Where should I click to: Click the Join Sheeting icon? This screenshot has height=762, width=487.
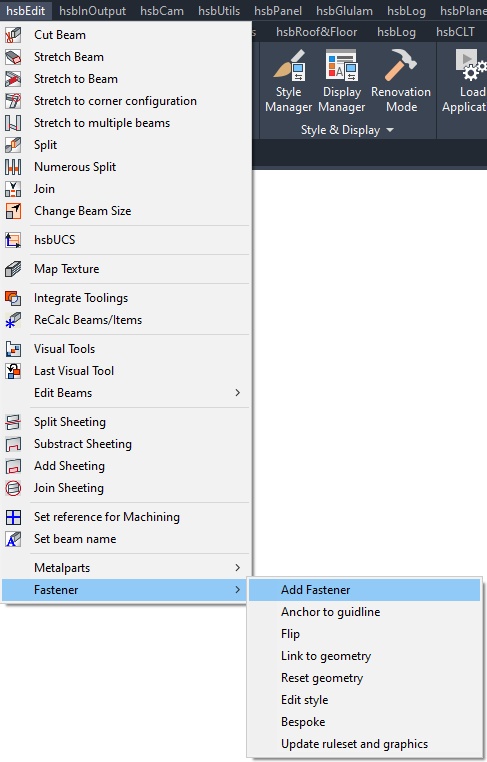click(13, 488)
